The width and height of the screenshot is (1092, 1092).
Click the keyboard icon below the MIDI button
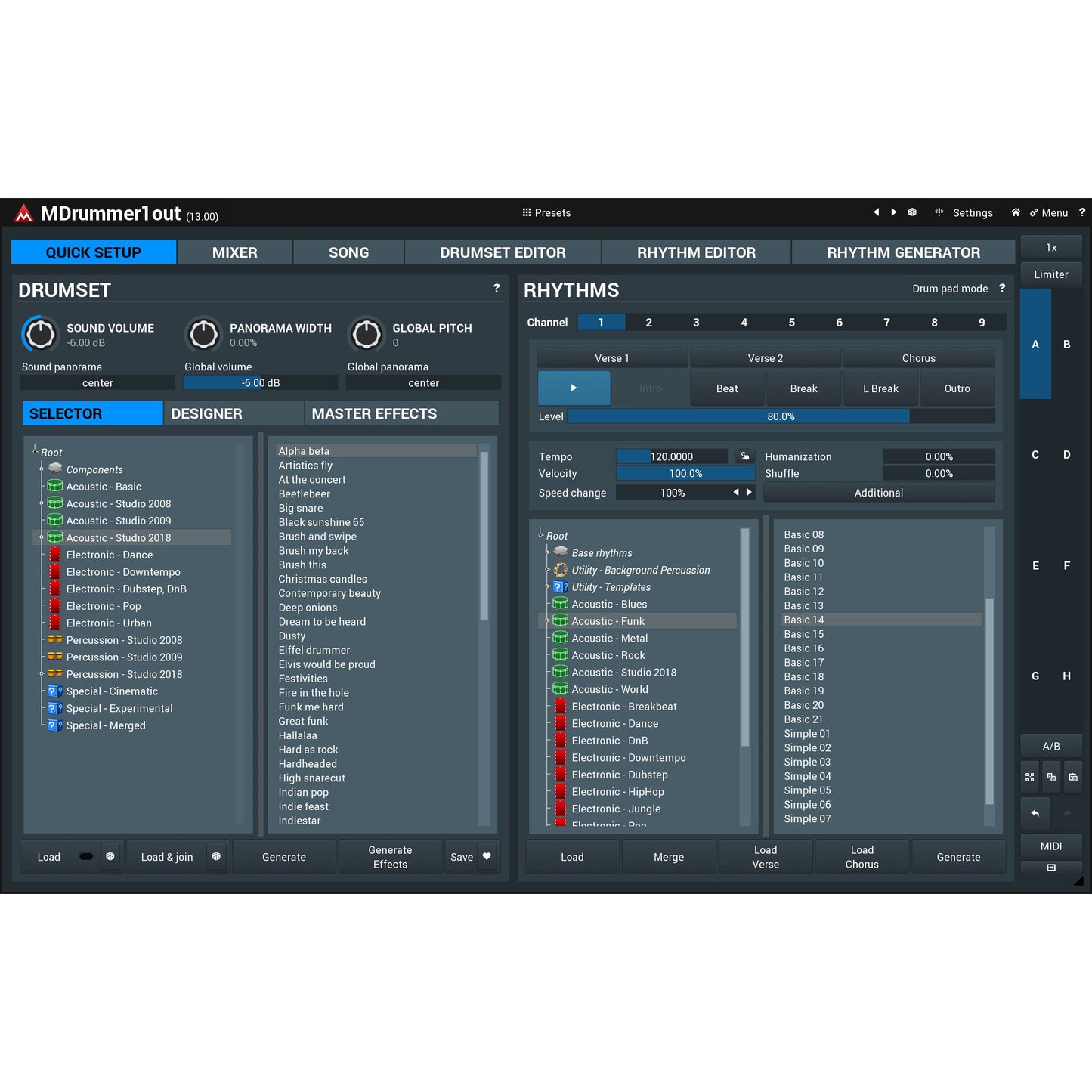pos(1050,868)
